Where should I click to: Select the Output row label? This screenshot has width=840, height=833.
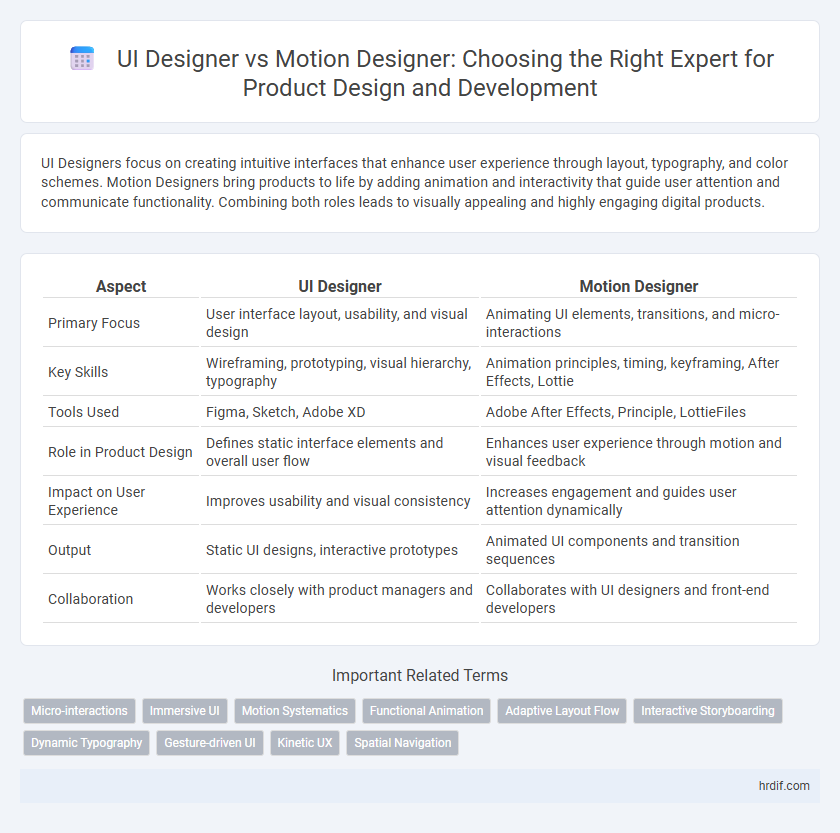pos(69,550)
